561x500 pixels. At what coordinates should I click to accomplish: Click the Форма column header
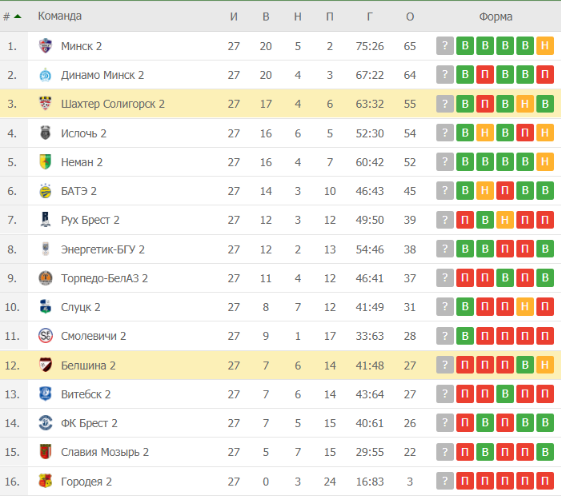(x=496, y=16)
